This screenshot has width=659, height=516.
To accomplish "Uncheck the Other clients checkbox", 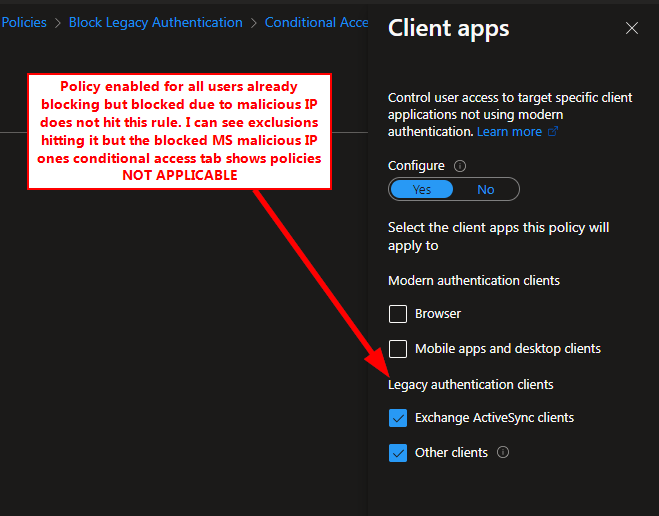I will tap(398, 453).
